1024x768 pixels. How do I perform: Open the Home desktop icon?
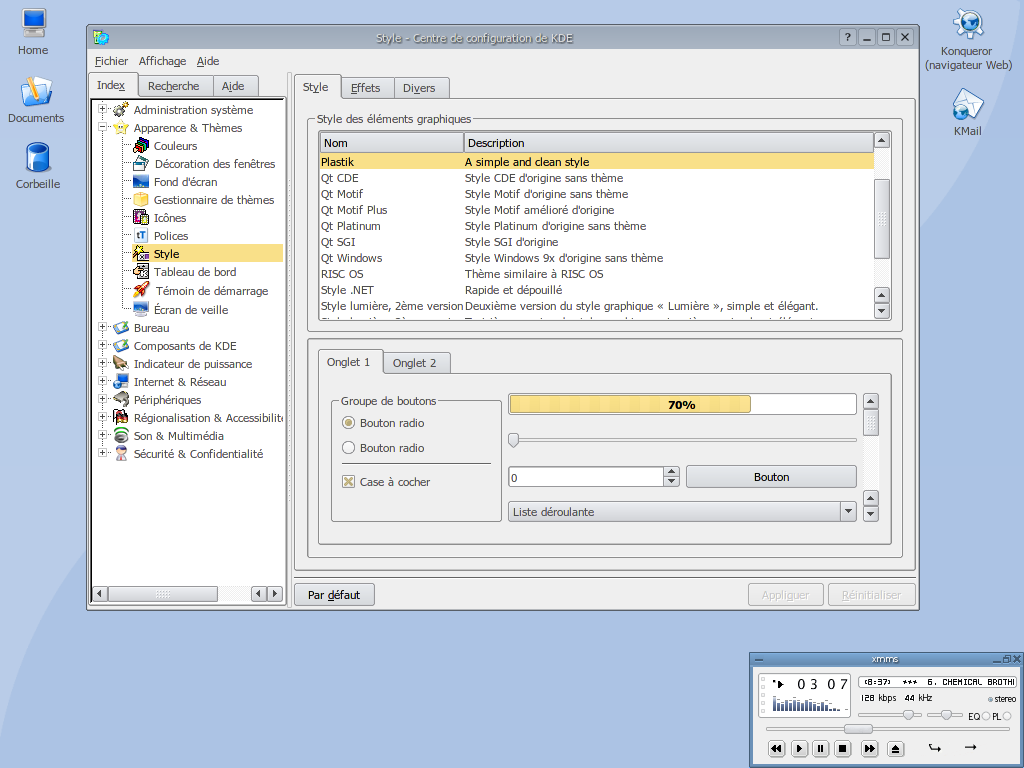tap(33, 24)
